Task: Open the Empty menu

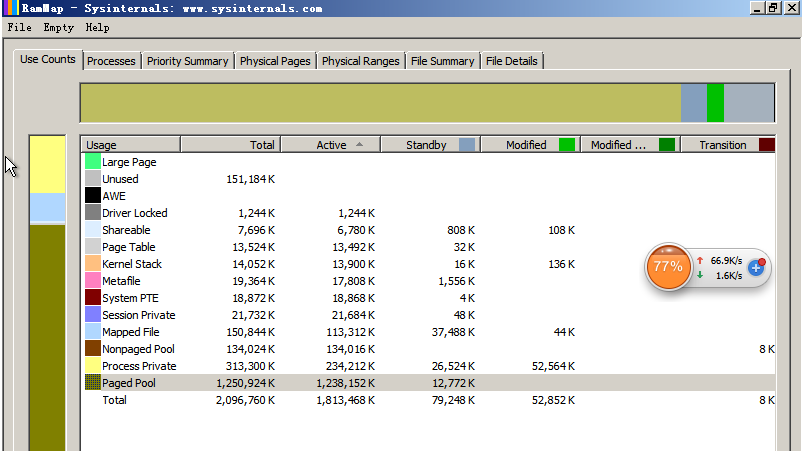Action: pyautogui.click(x=58, y=28)
